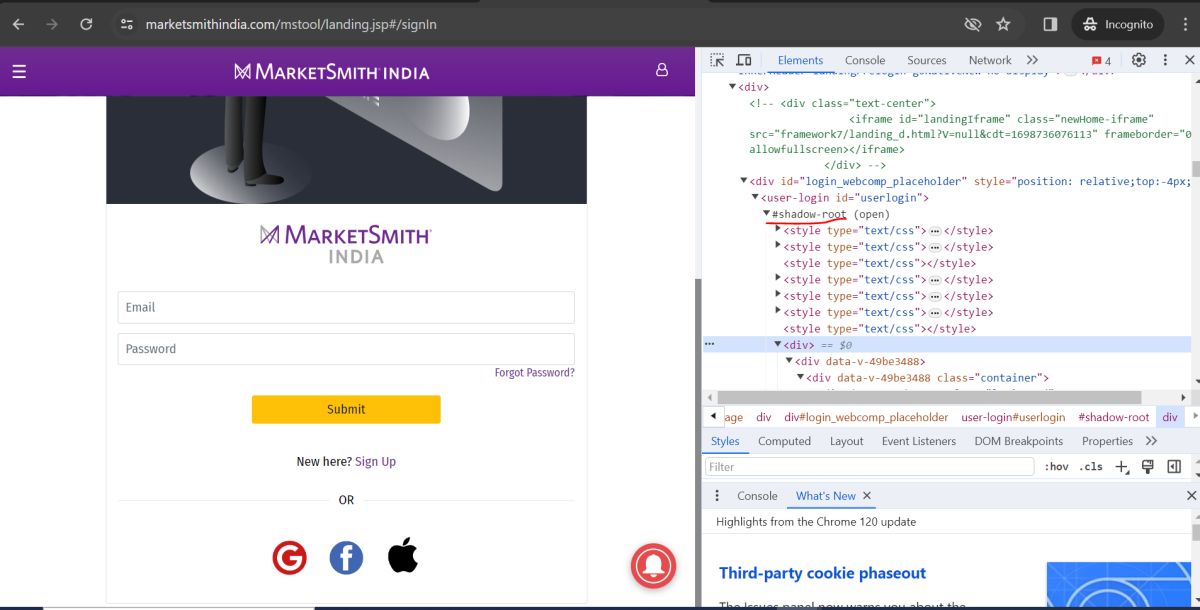The width and height of the screenshot is (1200, 610).
Task: Toggle the :hov element state pane
Action: click(1056, 467)
